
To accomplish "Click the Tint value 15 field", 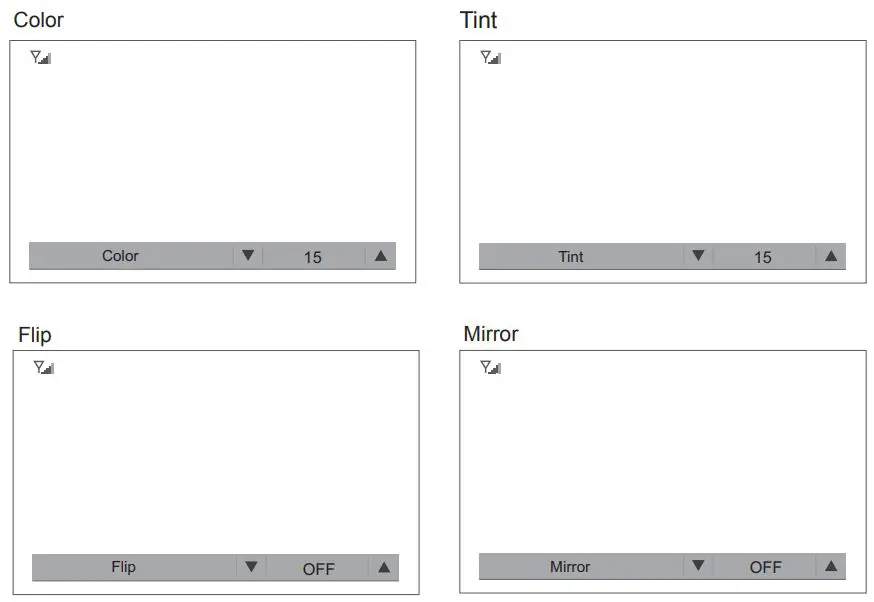I will tap(763, 257).
